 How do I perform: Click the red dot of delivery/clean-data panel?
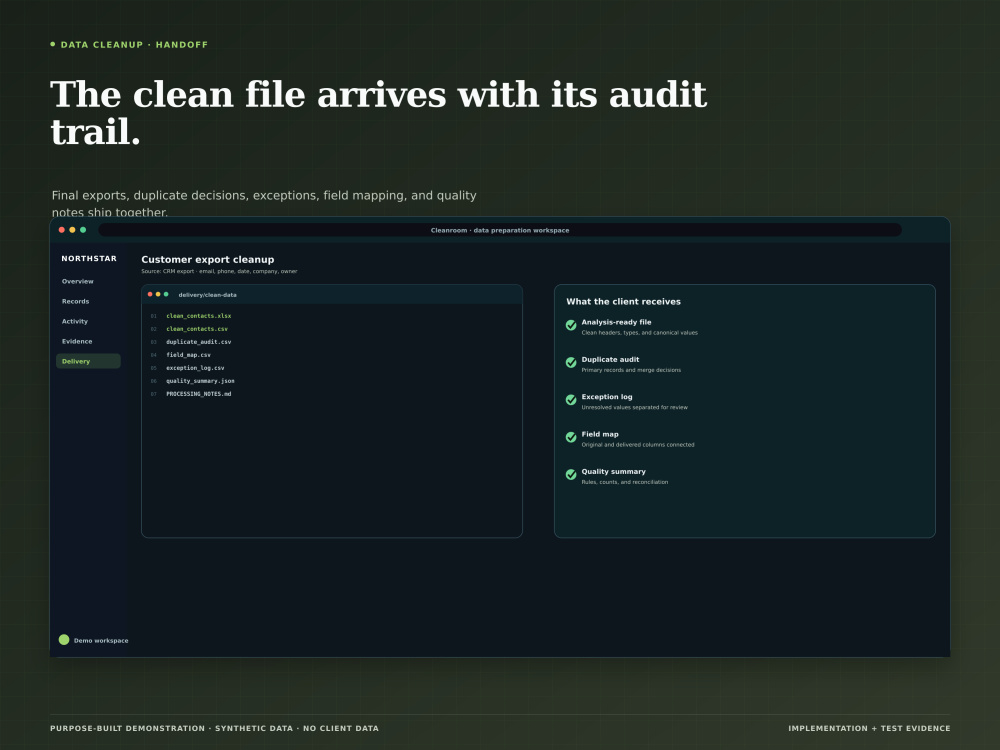point(150,294)
